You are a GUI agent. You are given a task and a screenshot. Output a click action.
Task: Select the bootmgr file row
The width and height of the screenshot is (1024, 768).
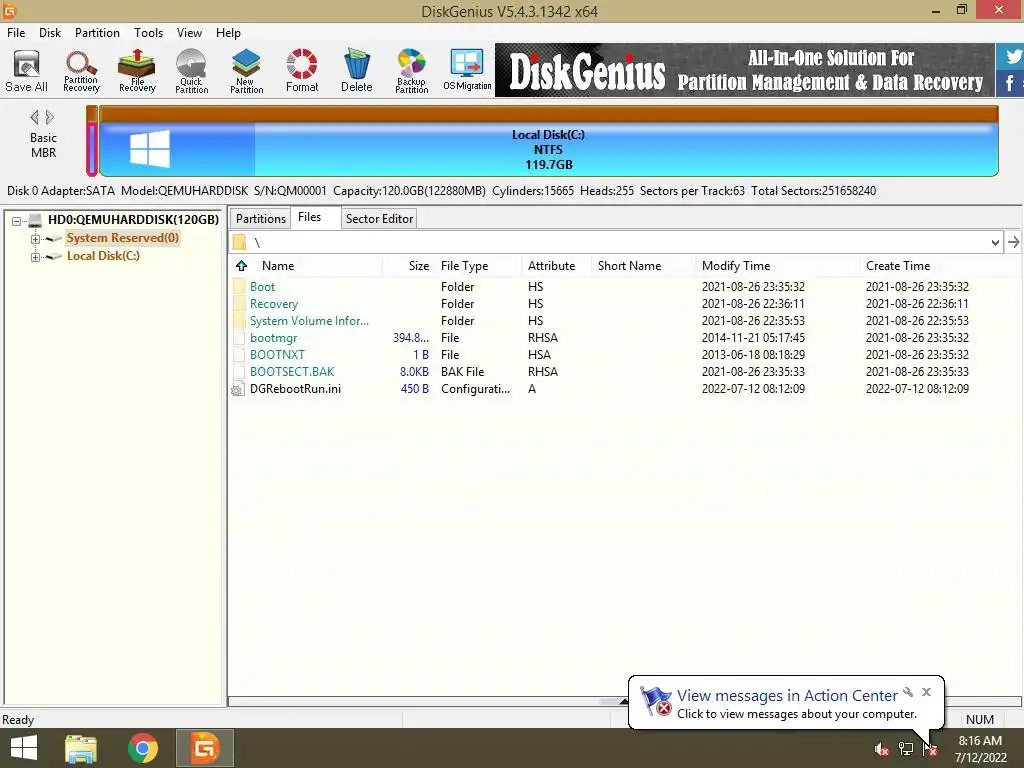pos(624,338)
